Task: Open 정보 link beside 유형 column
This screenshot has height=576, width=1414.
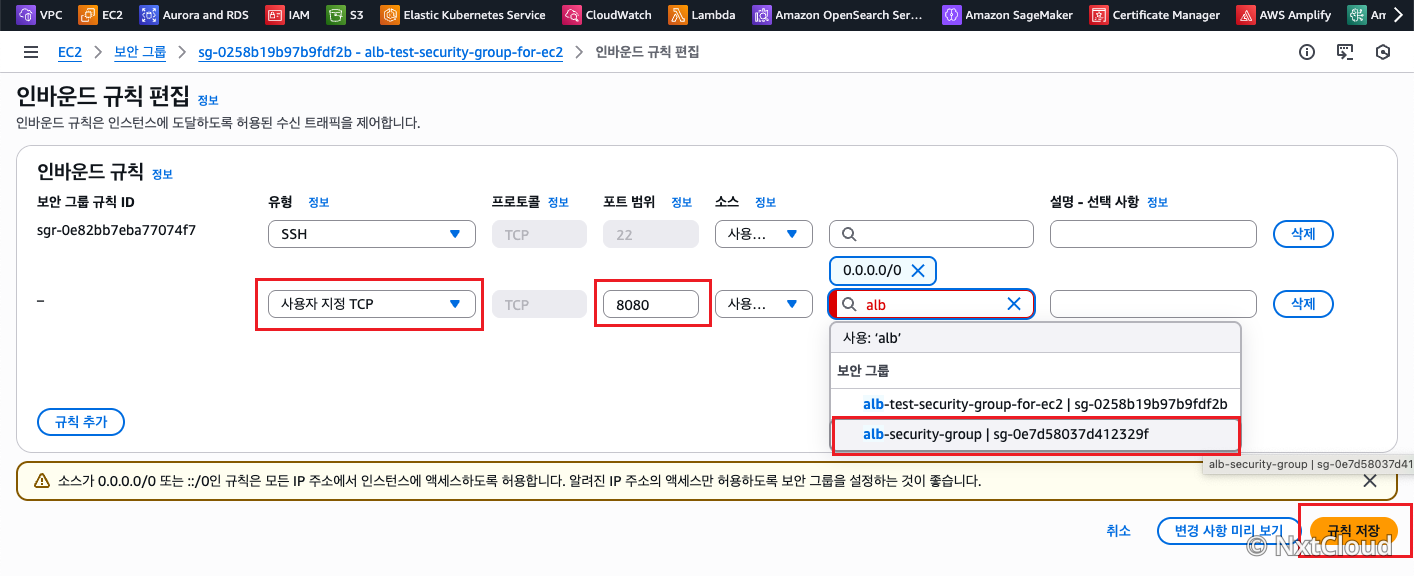Action: [319, 202]
